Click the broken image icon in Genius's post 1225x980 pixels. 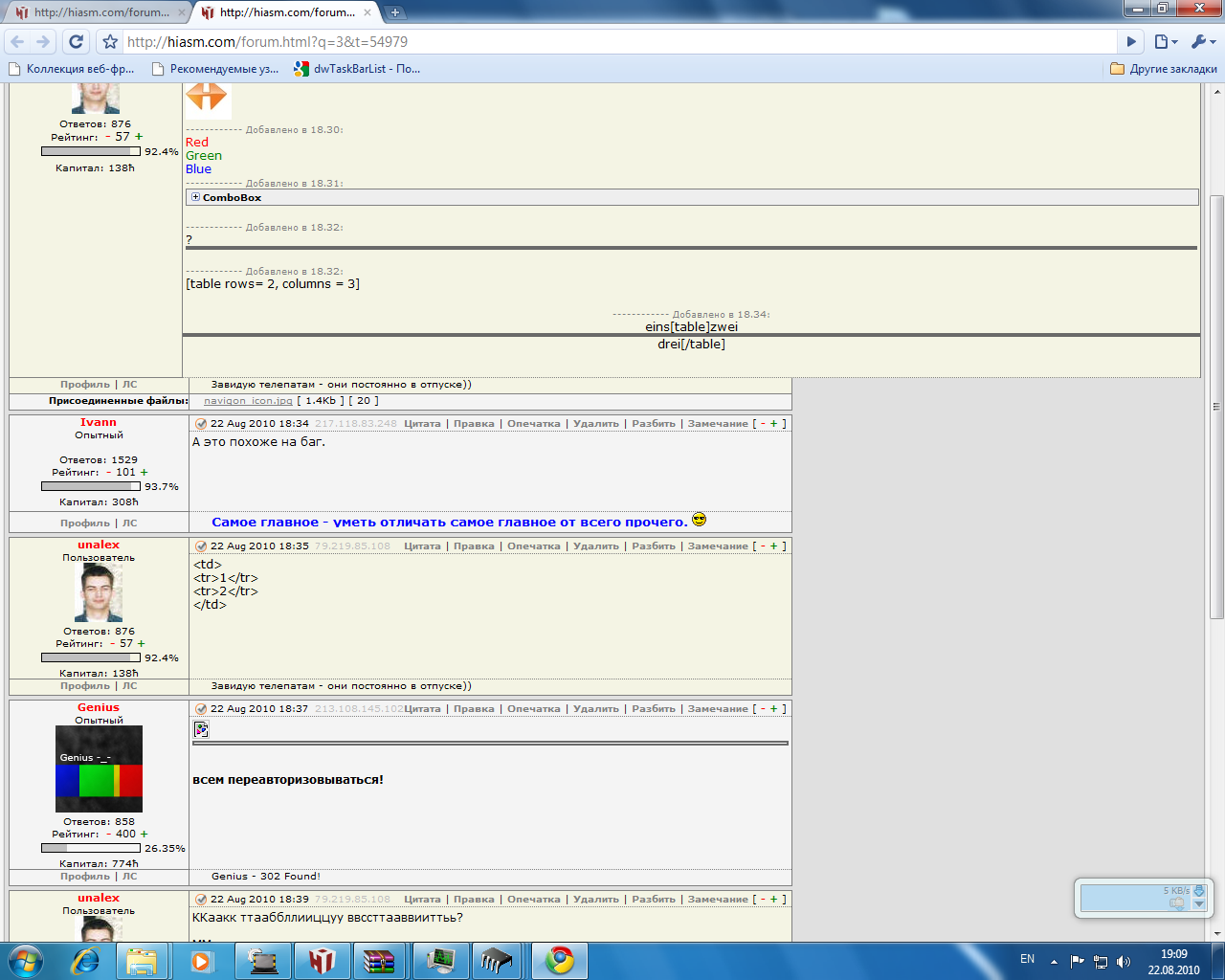click(201, 729)
